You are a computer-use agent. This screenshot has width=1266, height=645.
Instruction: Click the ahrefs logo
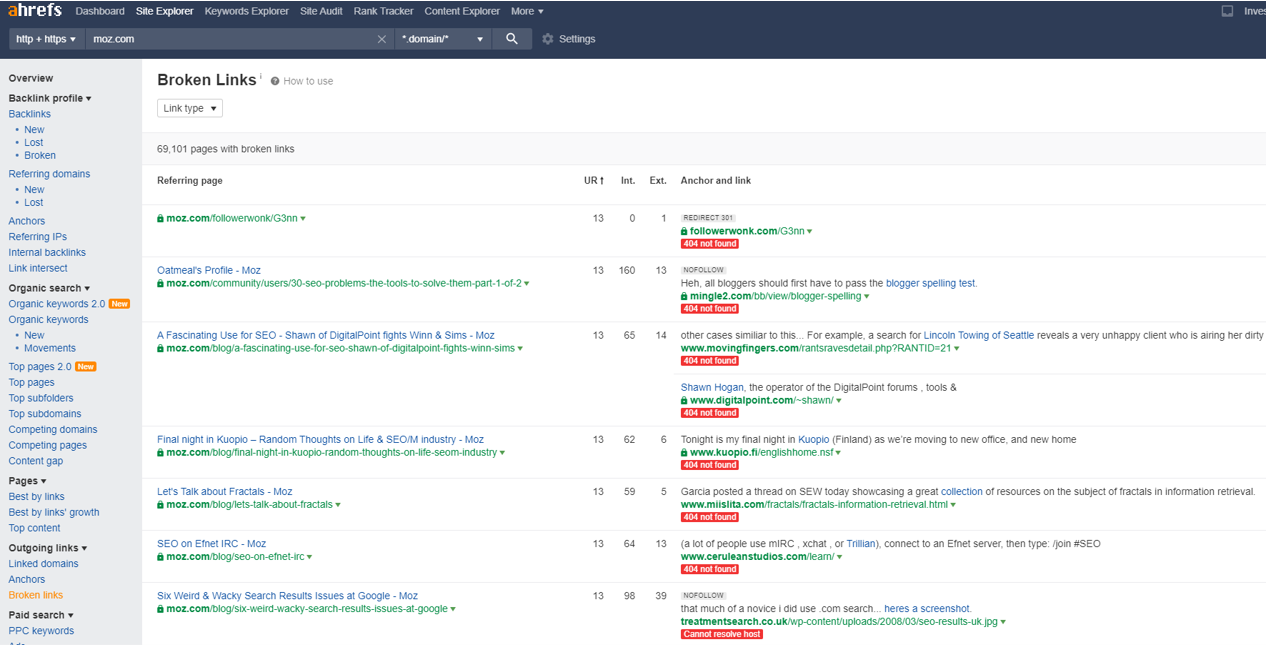pos(35,11)
